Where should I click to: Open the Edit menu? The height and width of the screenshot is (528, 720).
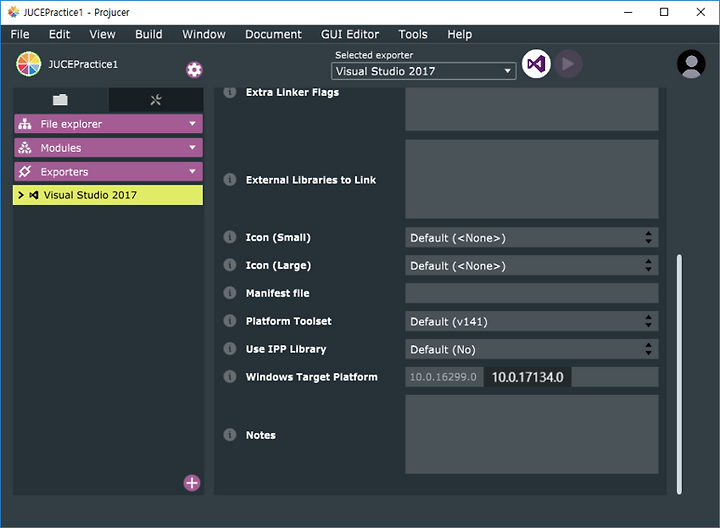click(x=59, y=34)
